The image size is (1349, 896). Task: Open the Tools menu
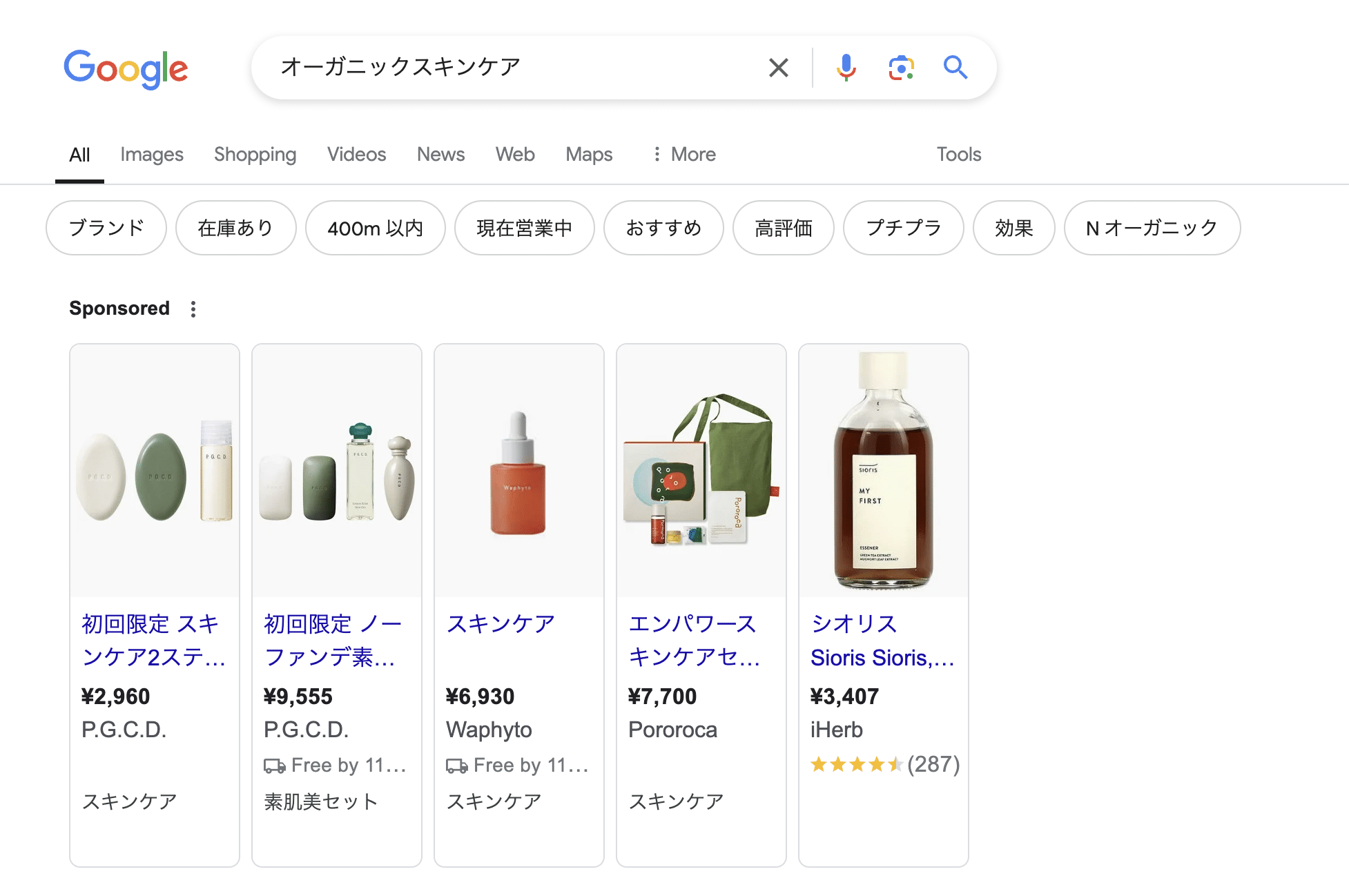click(x=958, y=154)
